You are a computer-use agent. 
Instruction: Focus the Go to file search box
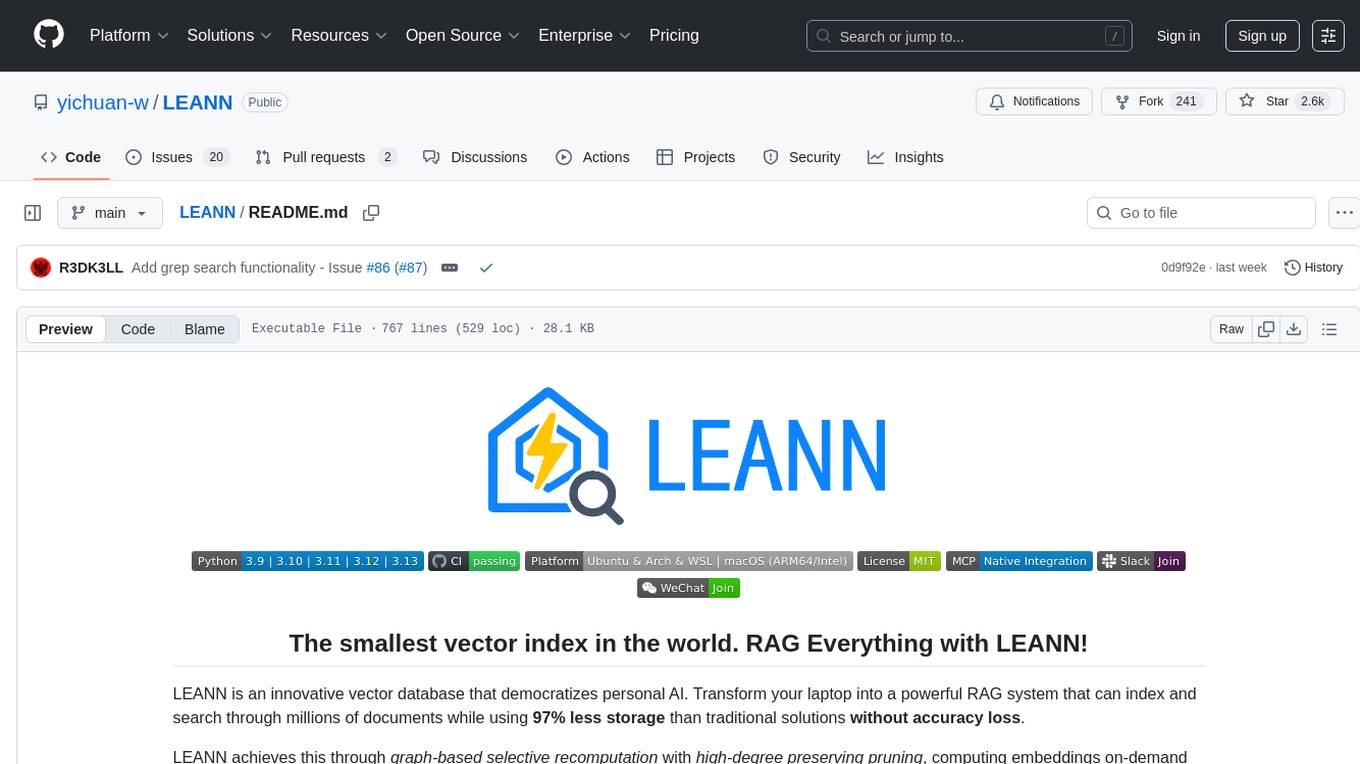pyautogui.click(x=1201, y=213)
